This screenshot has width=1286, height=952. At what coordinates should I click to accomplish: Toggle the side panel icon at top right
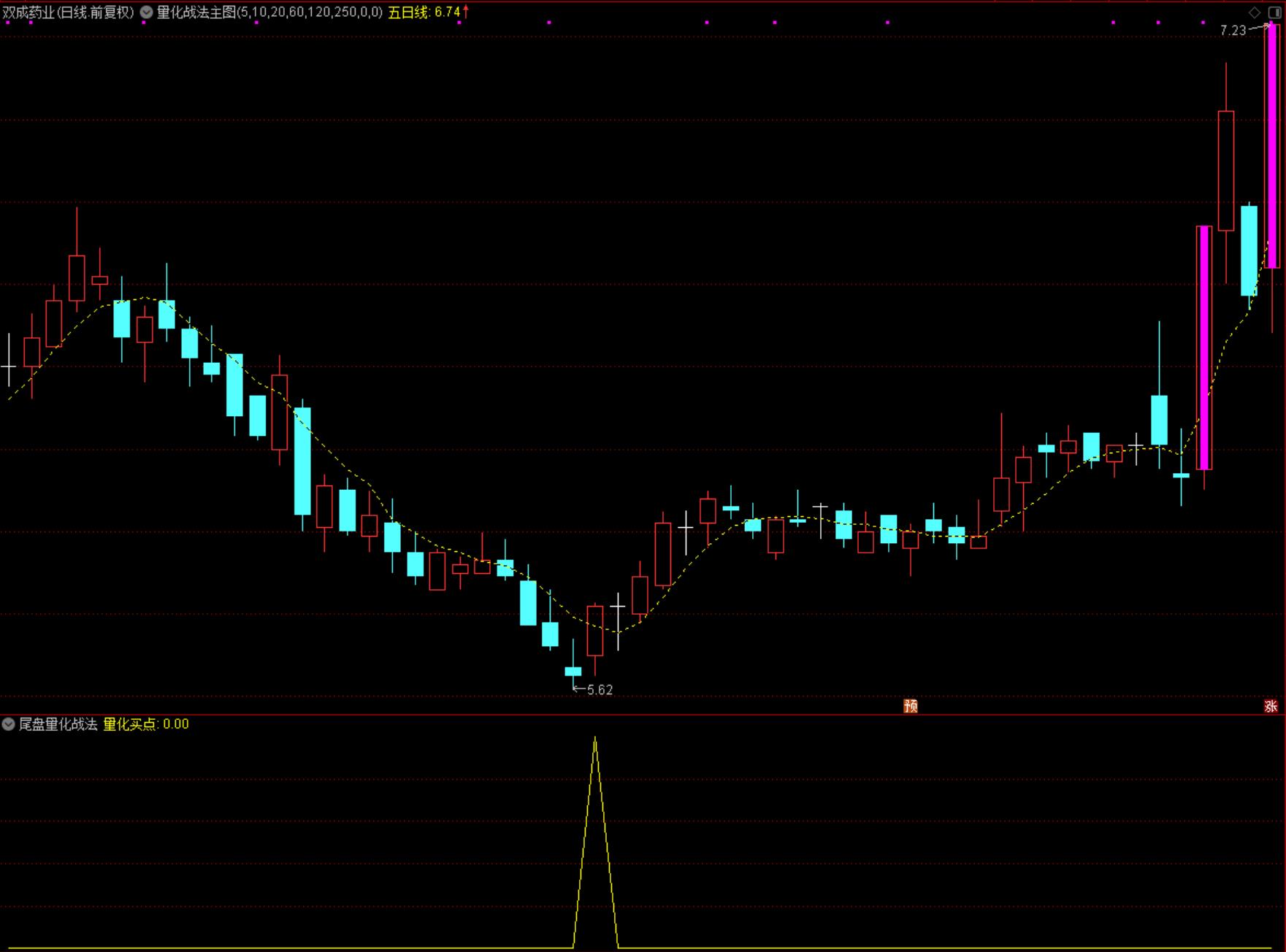[x=1274, y=13]
